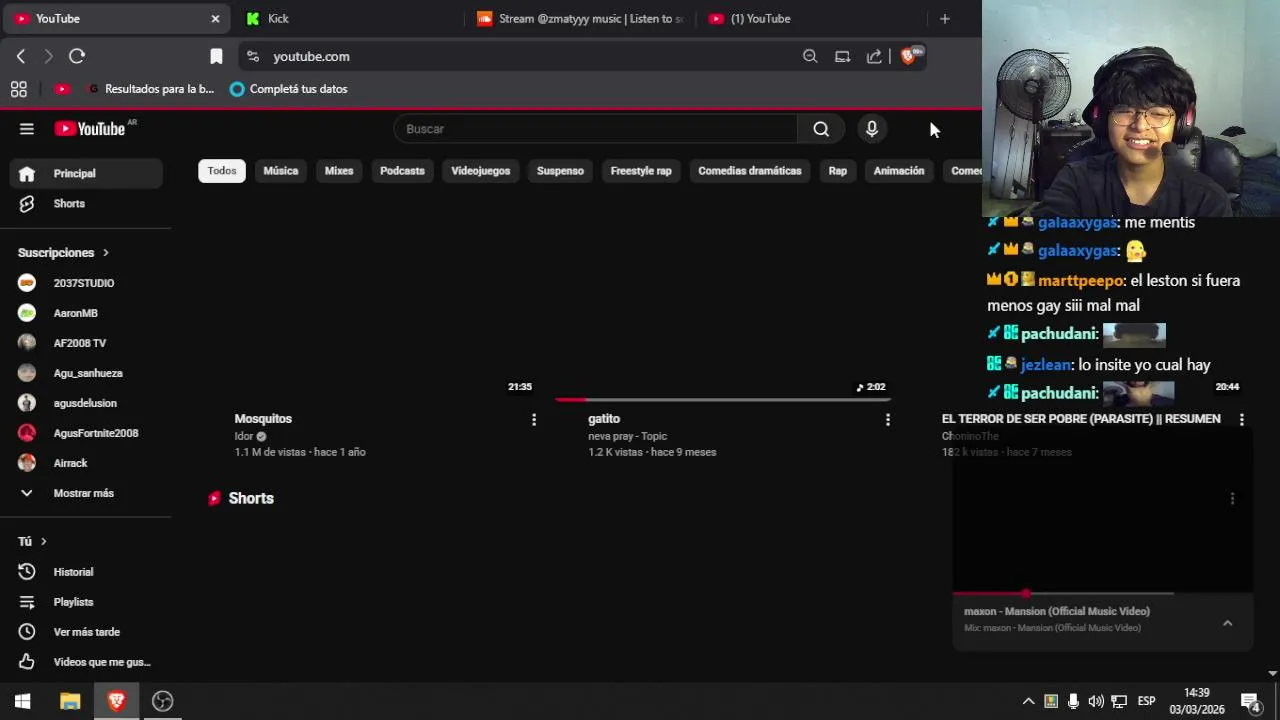This screenshot has width=1280, height=720.
Task: Open Windows Start menu
Action: tap(23, 701)
